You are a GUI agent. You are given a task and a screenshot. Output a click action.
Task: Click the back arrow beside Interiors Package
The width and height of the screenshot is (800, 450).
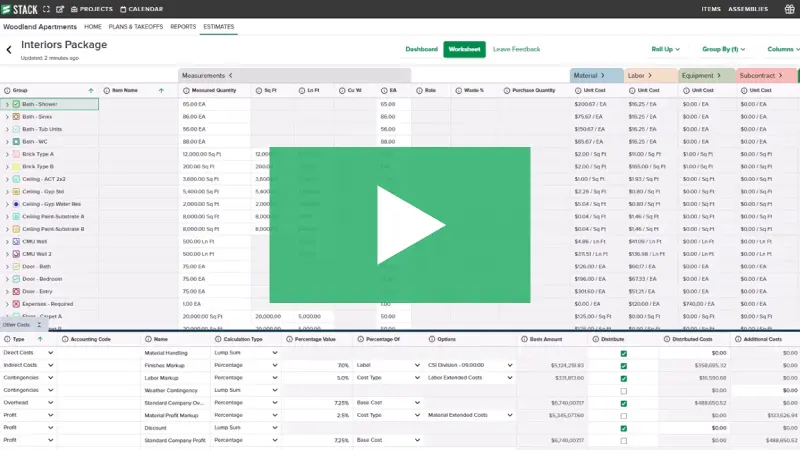[x=9, y=49]
